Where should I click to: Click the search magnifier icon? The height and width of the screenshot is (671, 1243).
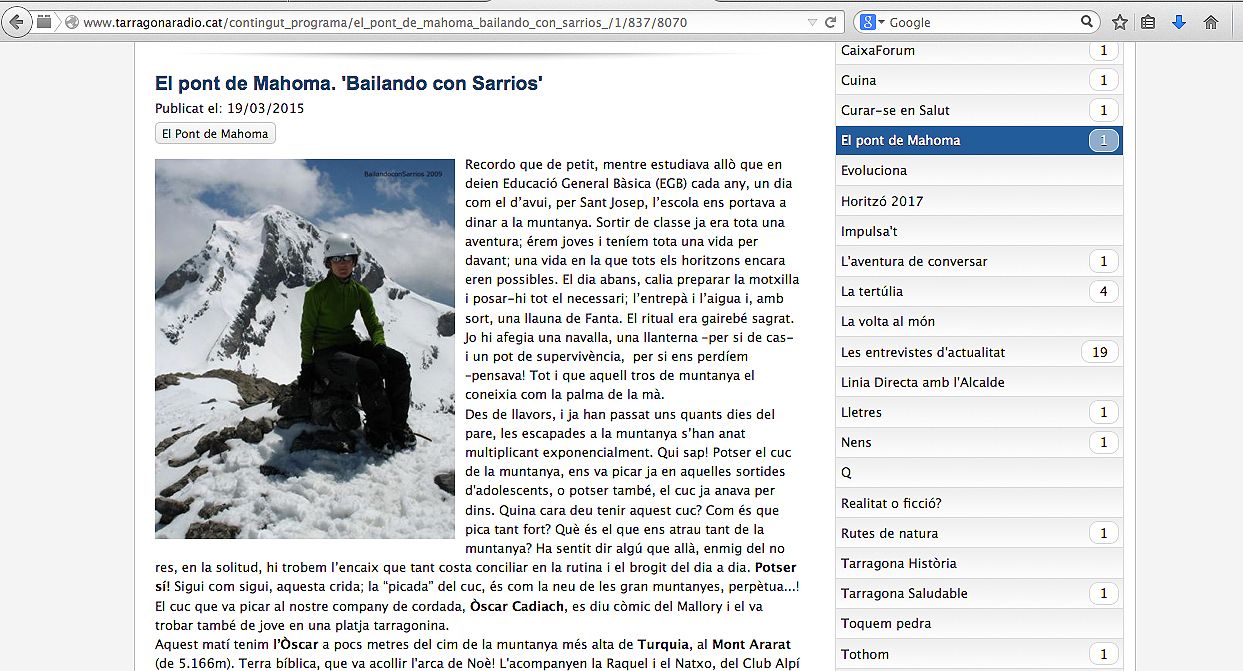[x=1087, y=22]
